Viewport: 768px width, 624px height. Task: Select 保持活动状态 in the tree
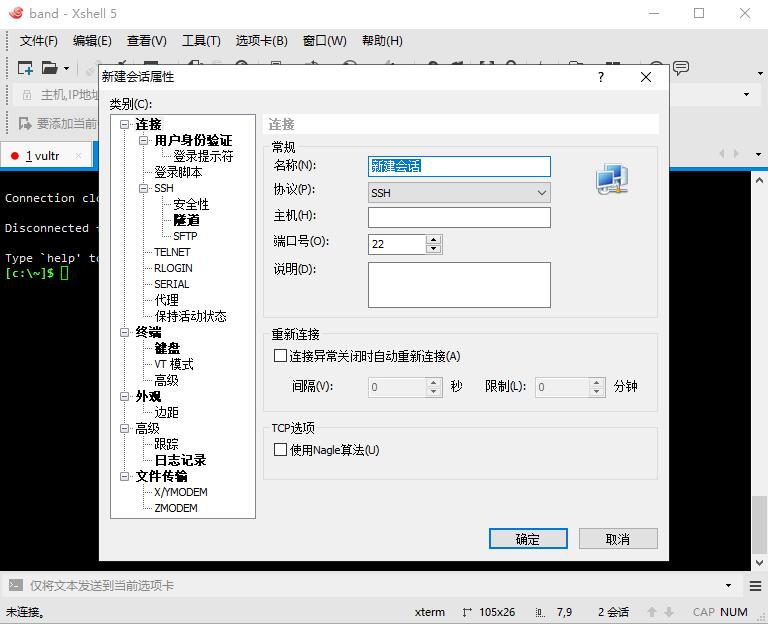coord(191,316)
